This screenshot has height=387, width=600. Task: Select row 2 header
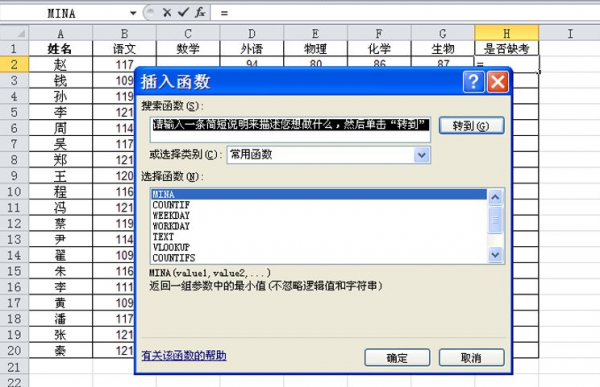(x=15, y=64)
